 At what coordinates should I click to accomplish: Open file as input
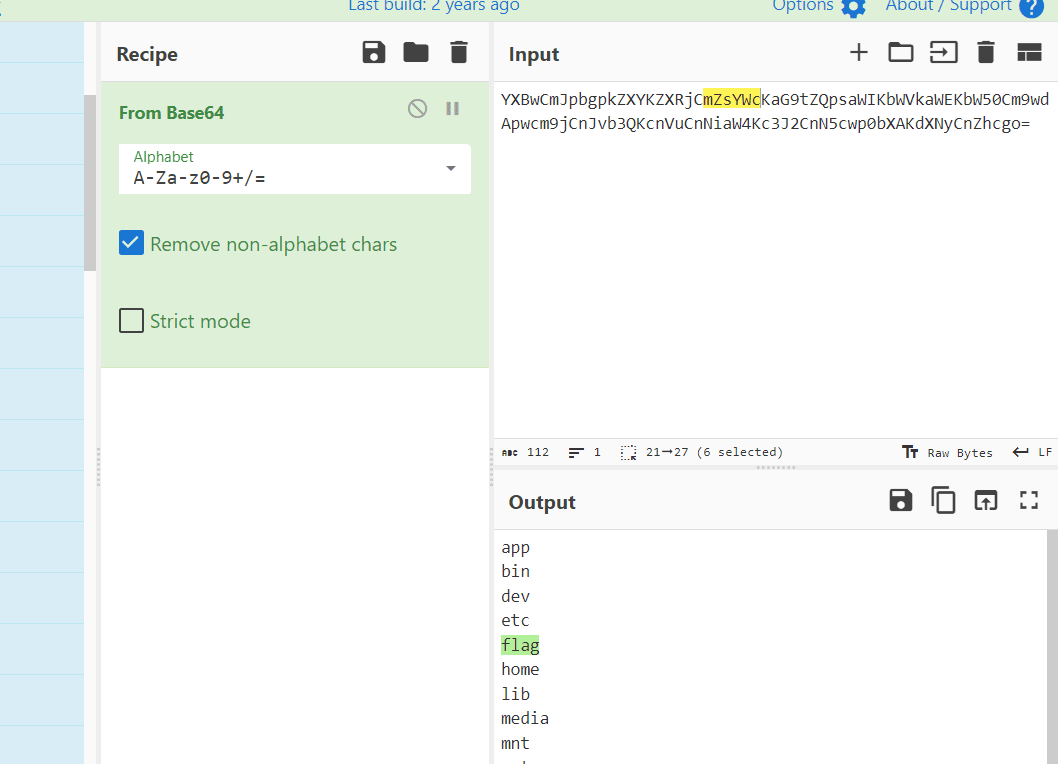coord(944,53)
